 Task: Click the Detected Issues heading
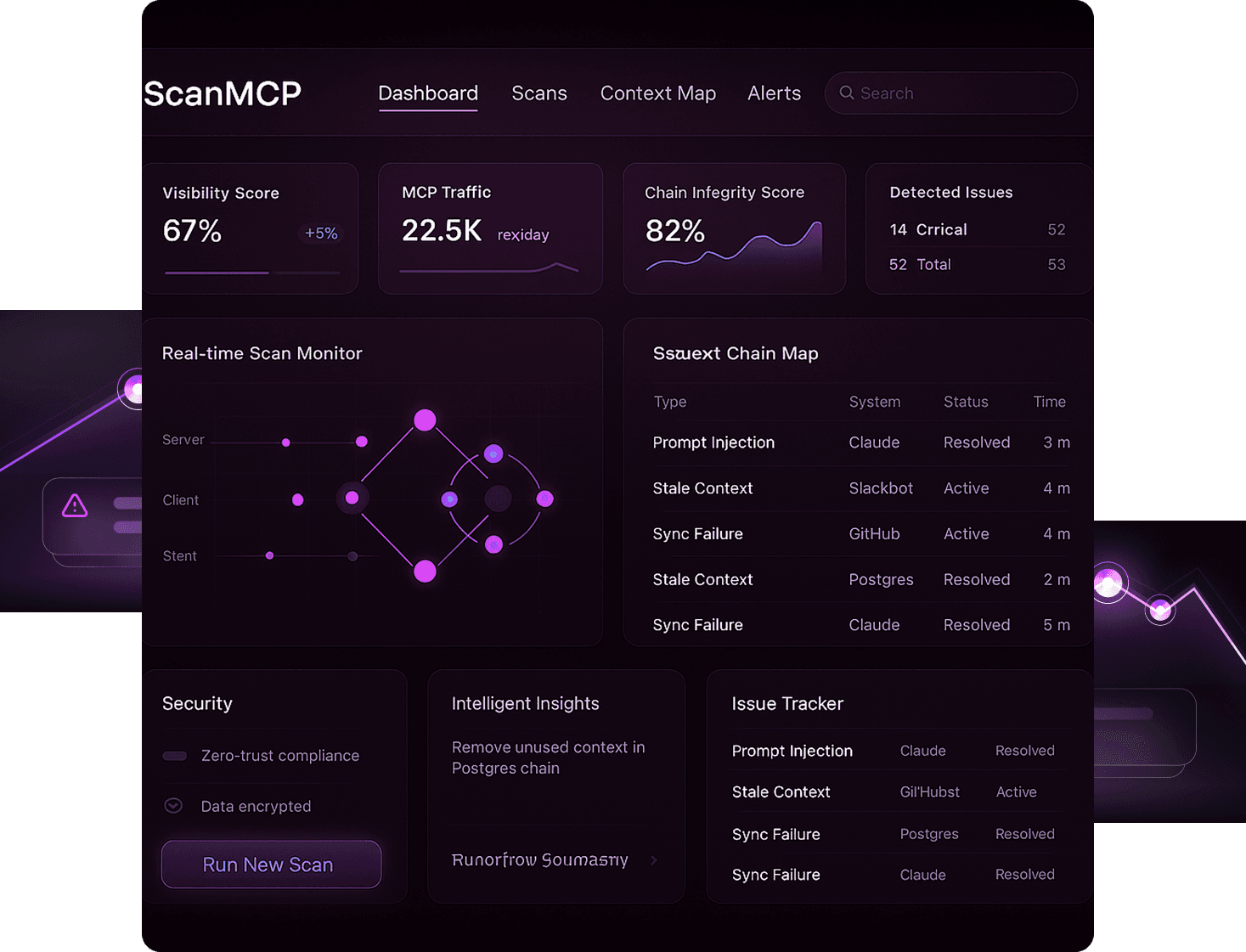[950, 192]
